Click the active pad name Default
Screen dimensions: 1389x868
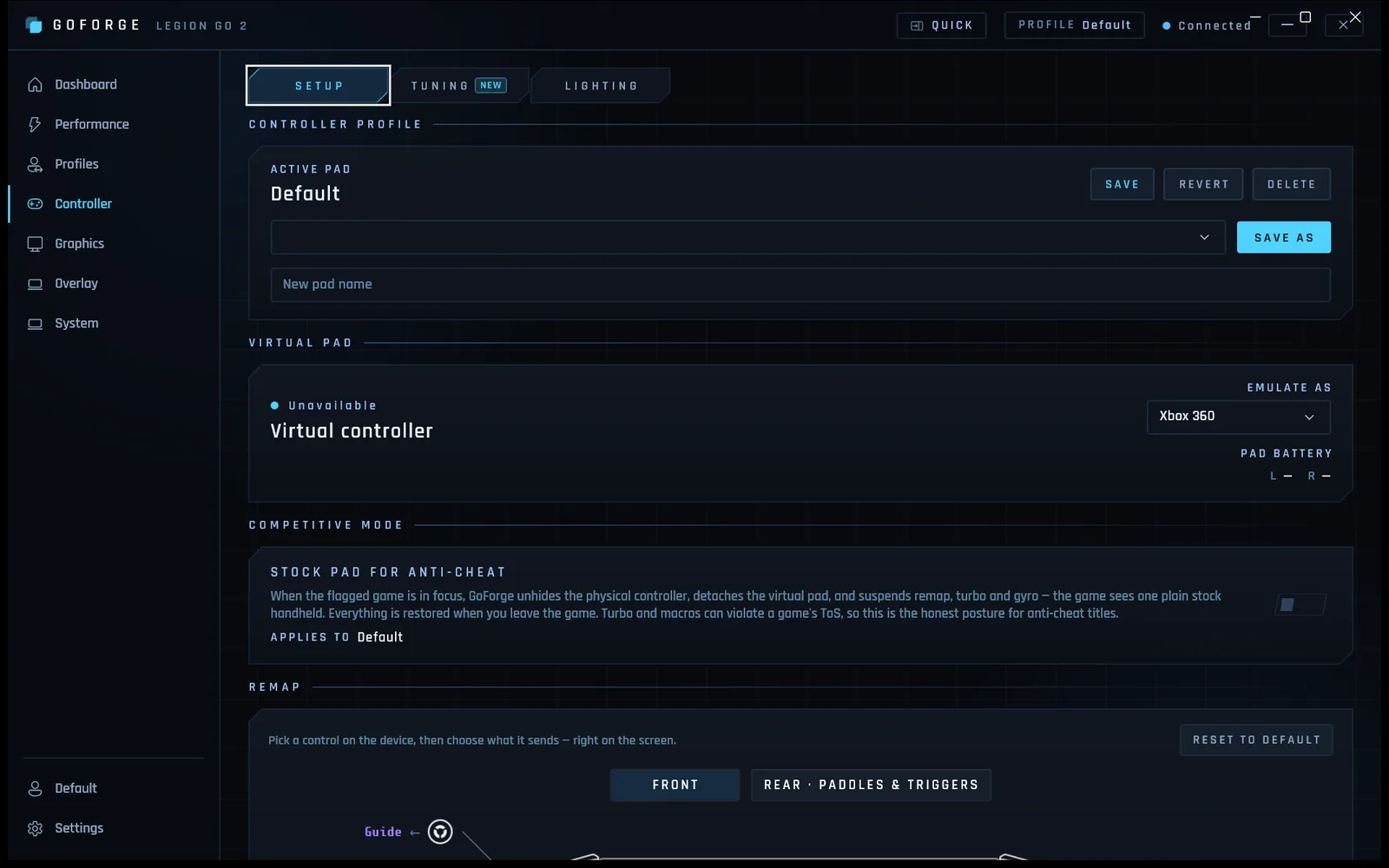[x=306, y=194]
